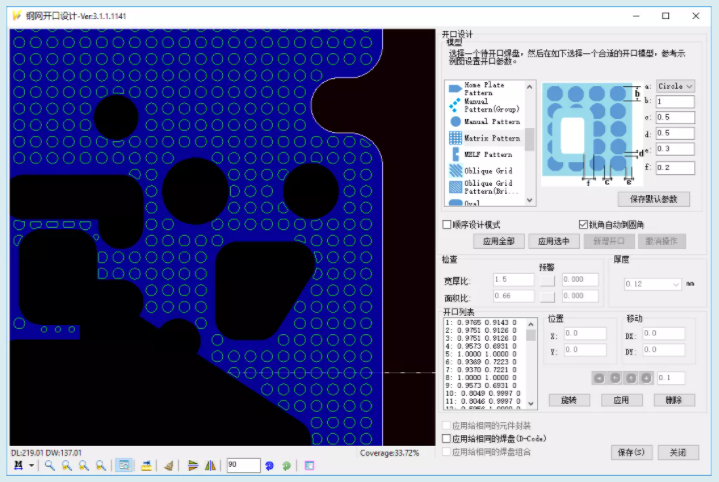Click the vertical flip icon
Viewport: 719px width, 482px height.
click(193, 465)
